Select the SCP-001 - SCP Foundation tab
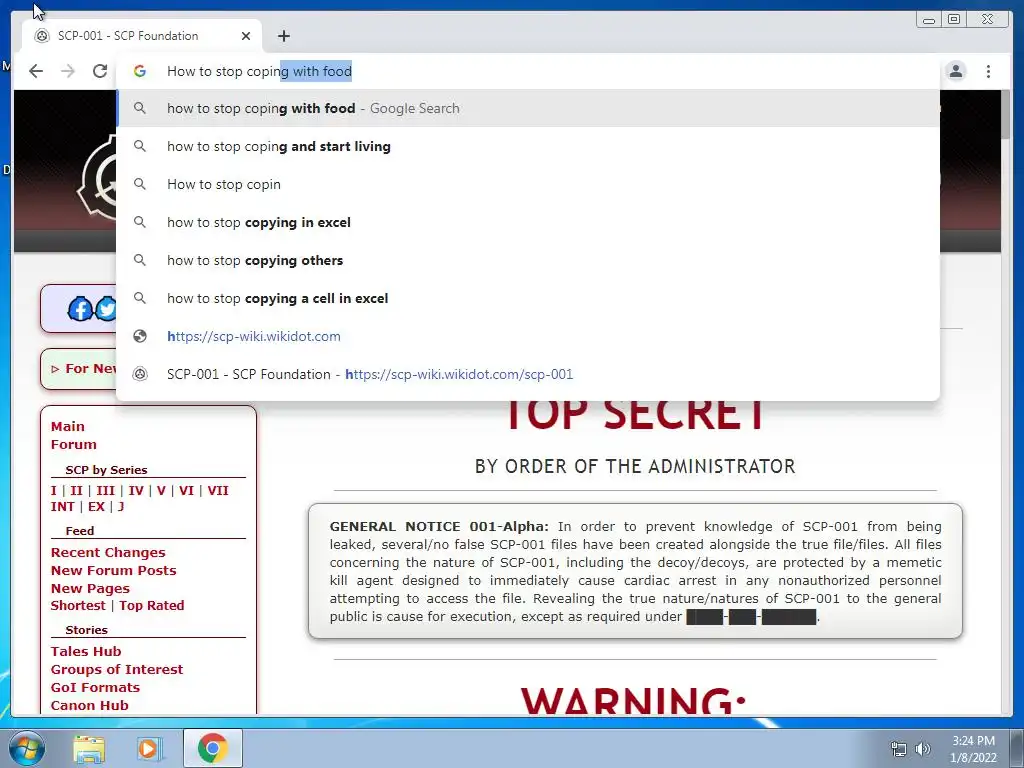Viewport: 1024px width, 768px height. pyautogui.click(x=142, y=36)
